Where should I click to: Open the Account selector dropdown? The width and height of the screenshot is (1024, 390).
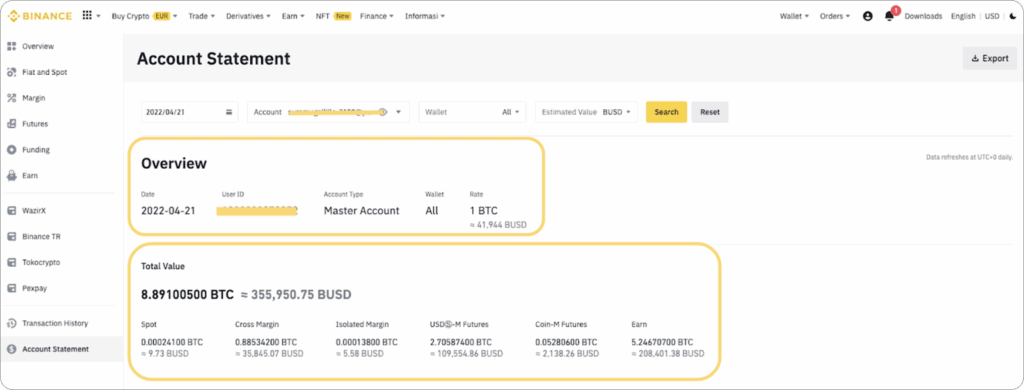(328, 112)
